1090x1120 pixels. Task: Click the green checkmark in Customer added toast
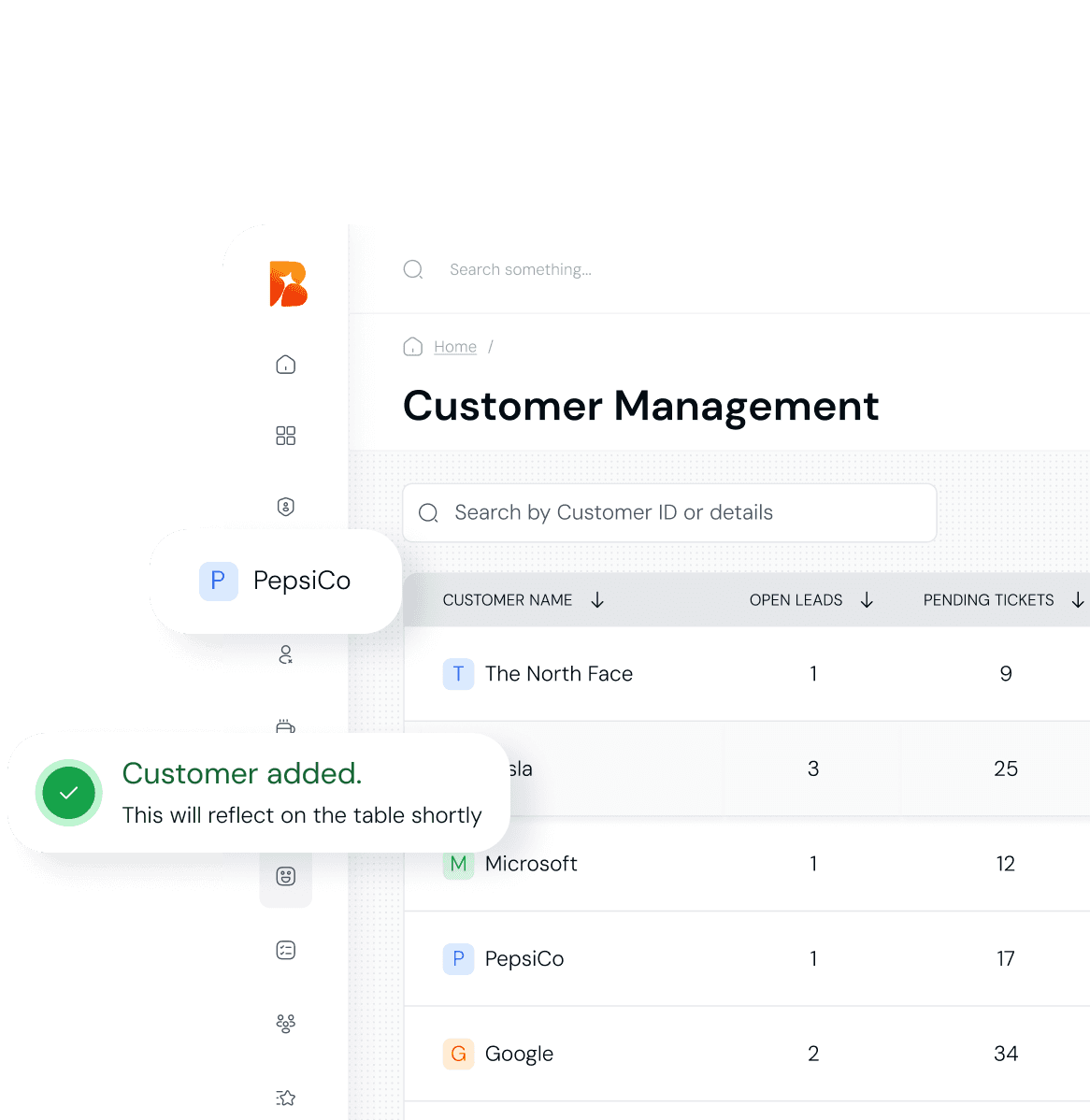click(68, 794)
